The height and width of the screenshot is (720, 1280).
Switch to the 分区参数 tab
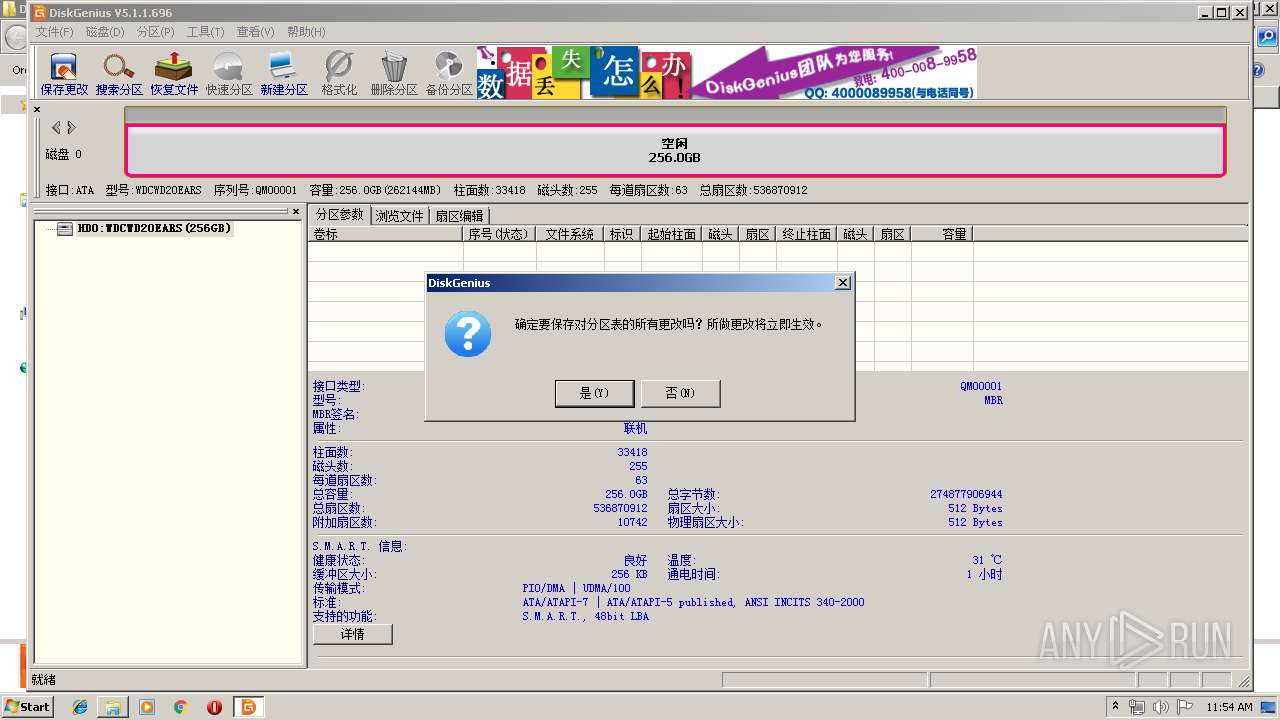tap(340, 215)
